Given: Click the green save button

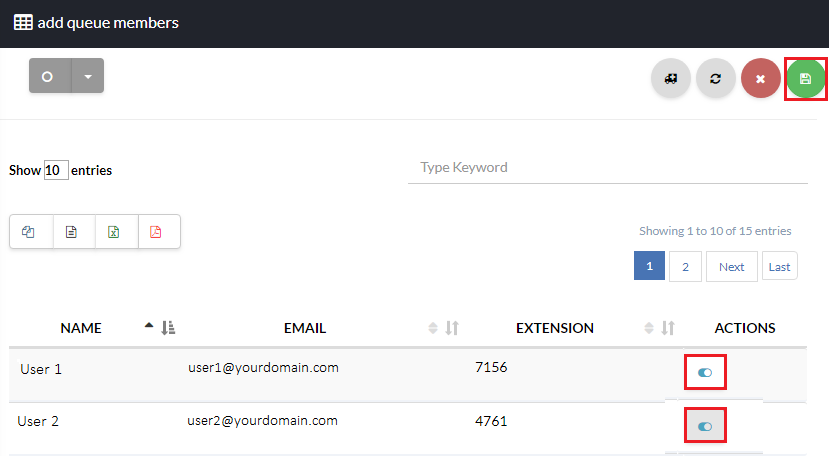Looking at the screenshot, I should pos(805,78).
